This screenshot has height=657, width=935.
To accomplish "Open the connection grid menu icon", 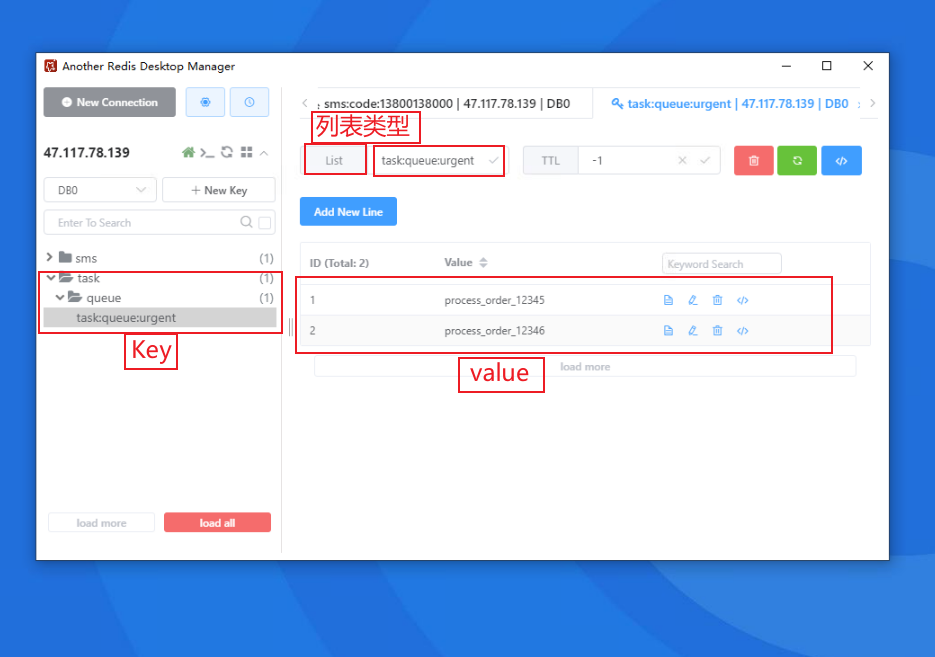I will (x=246, y=153).
